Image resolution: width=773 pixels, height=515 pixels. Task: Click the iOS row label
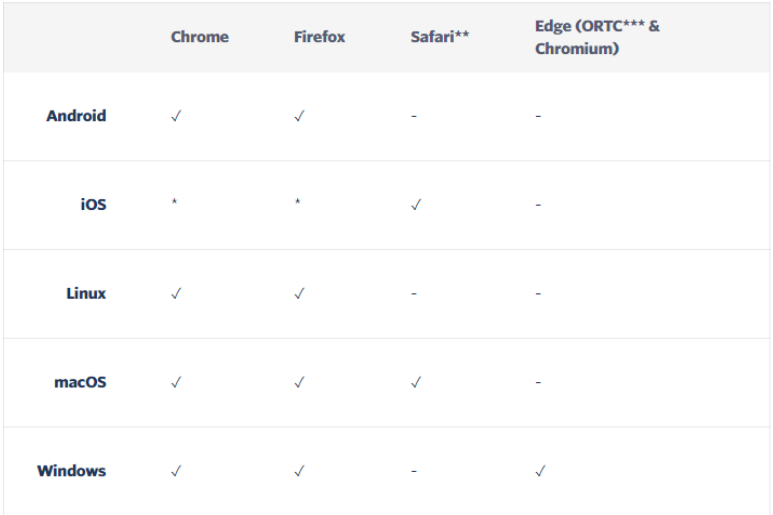coord(93,205)
